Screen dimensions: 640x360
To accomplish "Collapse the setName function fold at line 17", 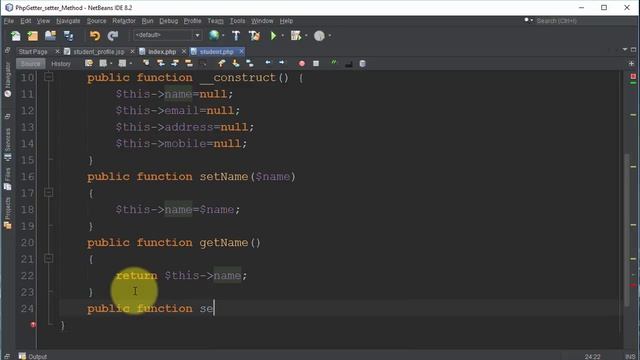I will pyautogui.click(x=49, y=192).
